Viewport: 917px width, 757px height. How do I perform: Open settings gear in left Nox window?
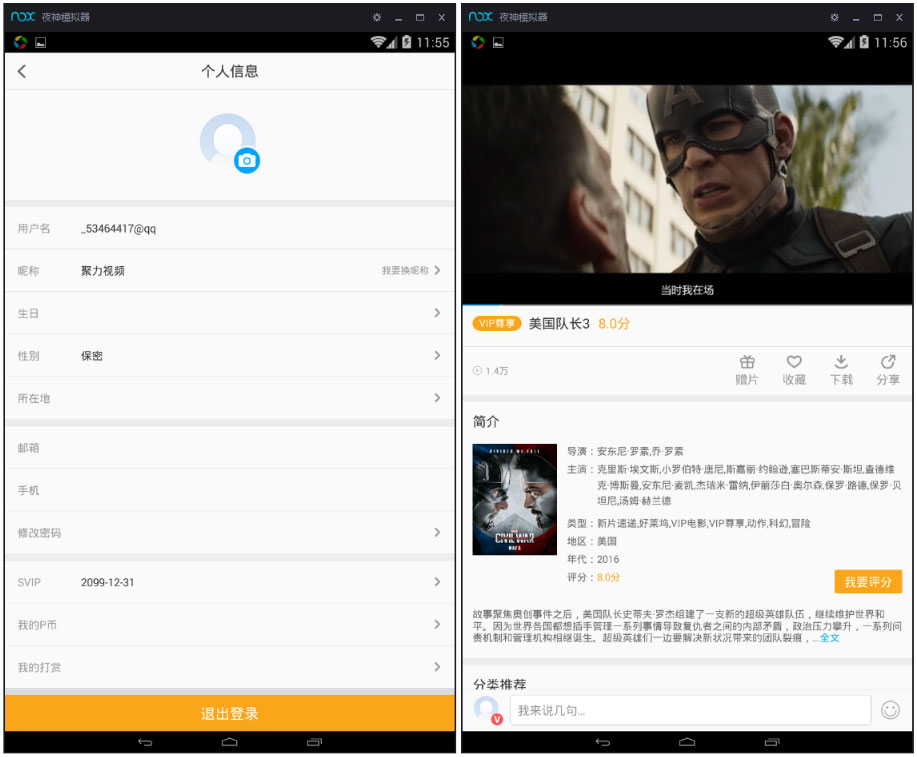[x=377, y=17]
